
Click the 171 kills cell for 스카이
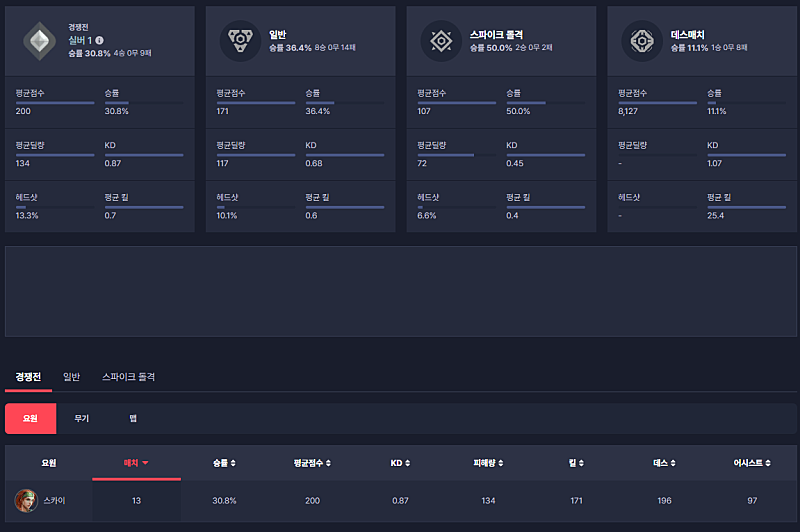coord(577,500)
